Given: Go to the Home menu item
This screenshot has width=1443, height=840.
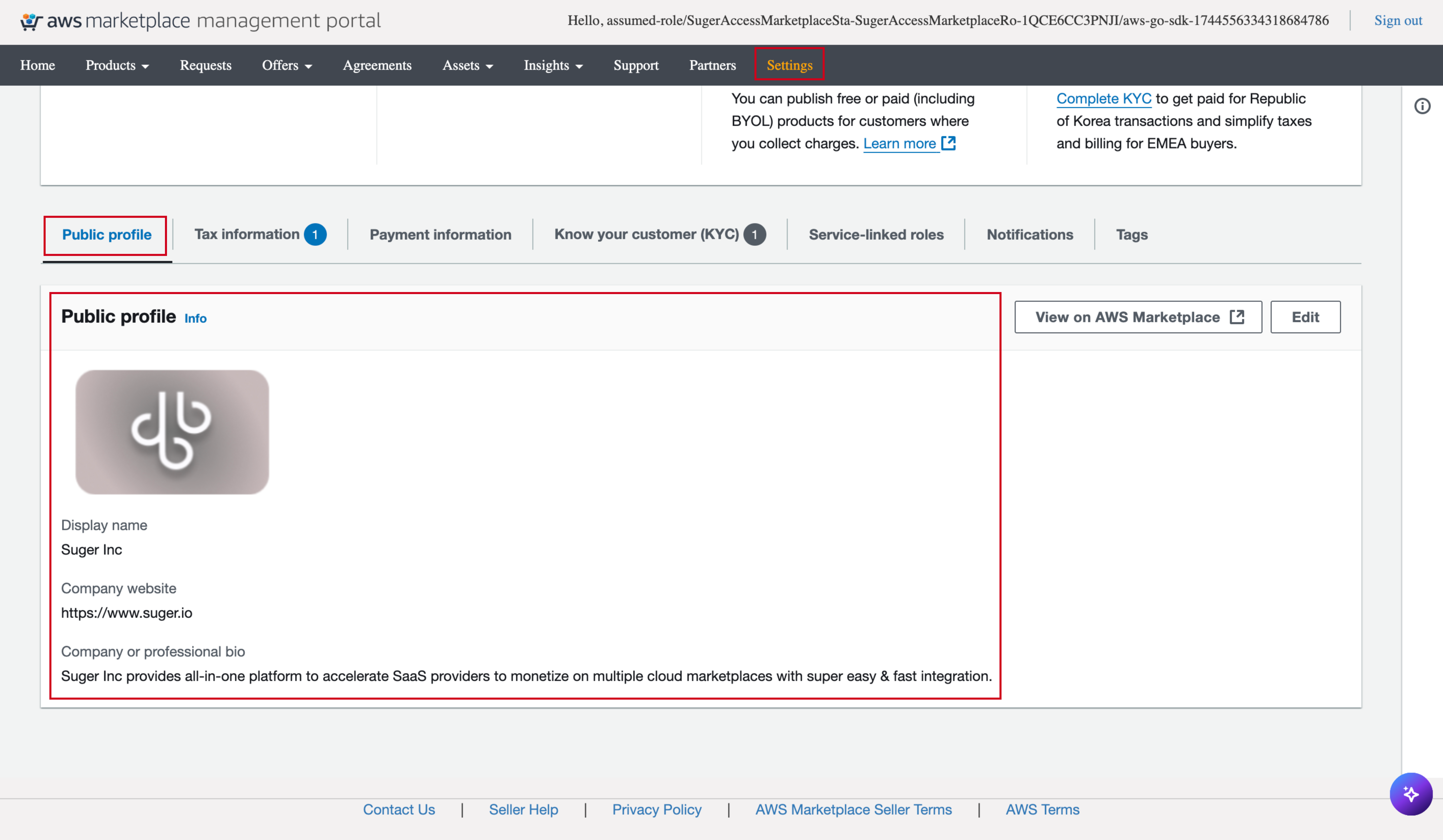Looking at the screenshot, I should 38,65.
